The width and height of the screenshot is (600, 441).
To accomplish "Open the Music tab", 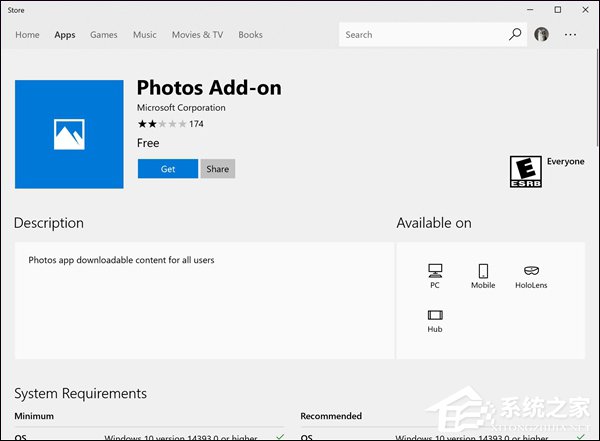I will click(145, 35).
